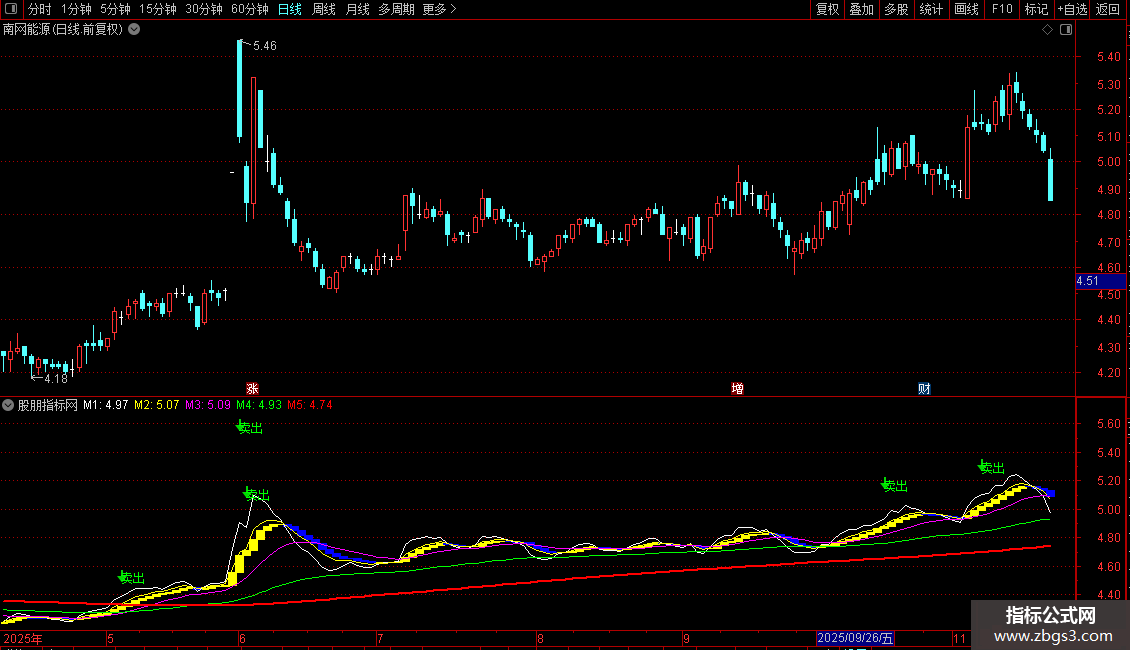Image resolution: width=1130 pixels, height=650 pixels.
Task: Toggle the side panel icon above chart
Action: pyautogui.click(x=1067, y=30)
